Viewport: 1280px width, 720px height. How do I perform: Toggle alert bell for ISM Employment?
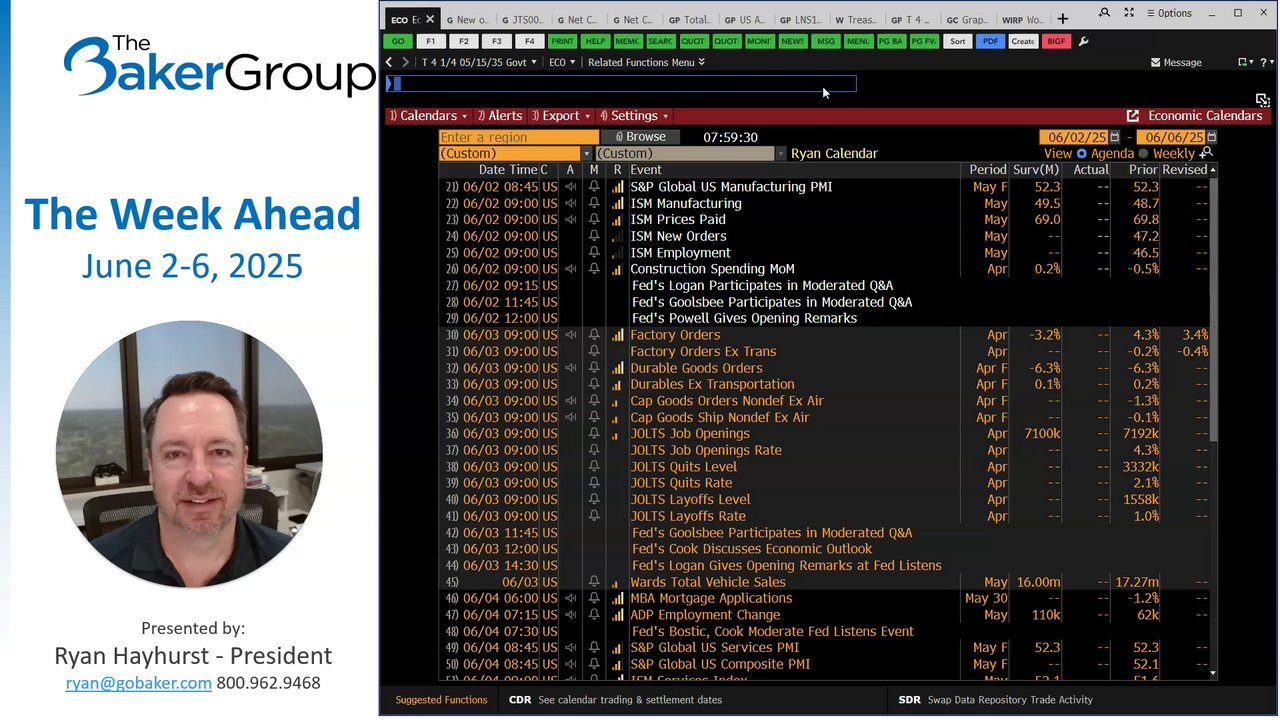coord(594,253)
